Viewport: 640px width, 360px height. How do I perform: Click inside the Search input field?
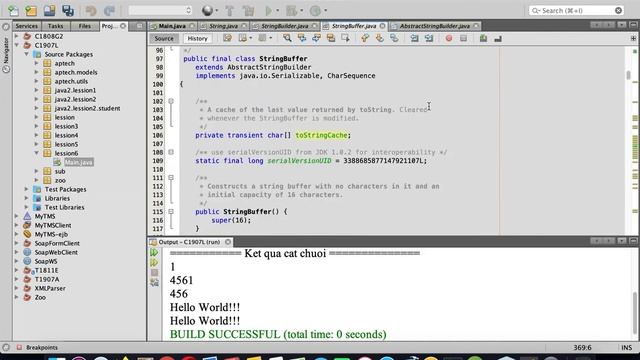[576, 10]
